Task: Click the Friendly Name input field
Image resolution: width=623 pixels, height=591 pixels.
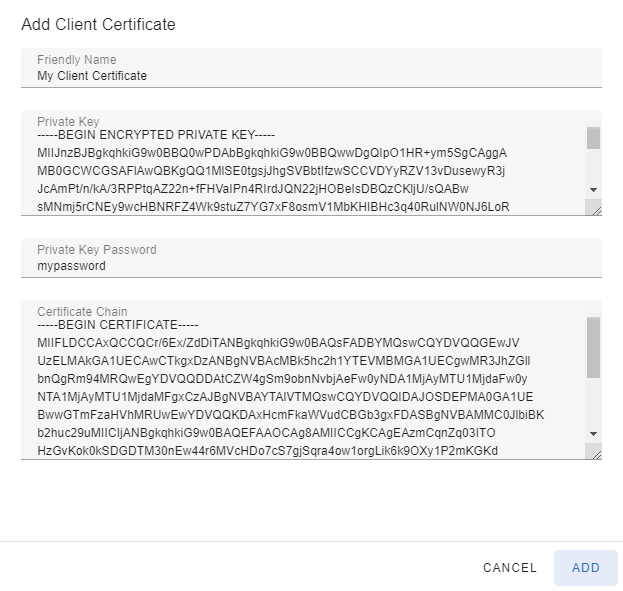Action: [x=311, y=68]
